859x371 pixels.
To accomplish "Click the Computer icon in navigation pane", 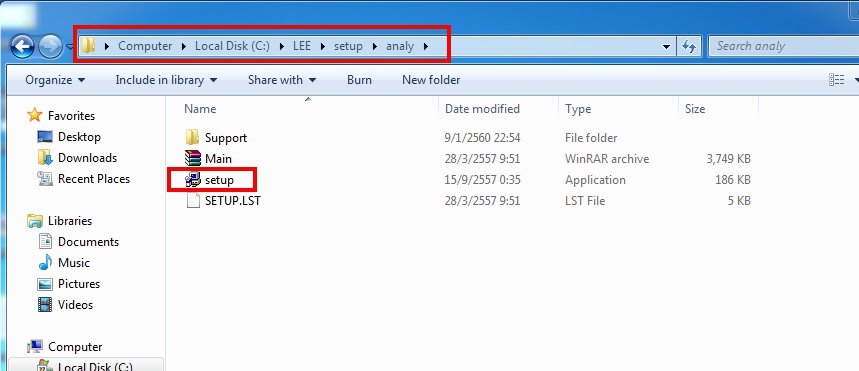I will coord(35,347).
